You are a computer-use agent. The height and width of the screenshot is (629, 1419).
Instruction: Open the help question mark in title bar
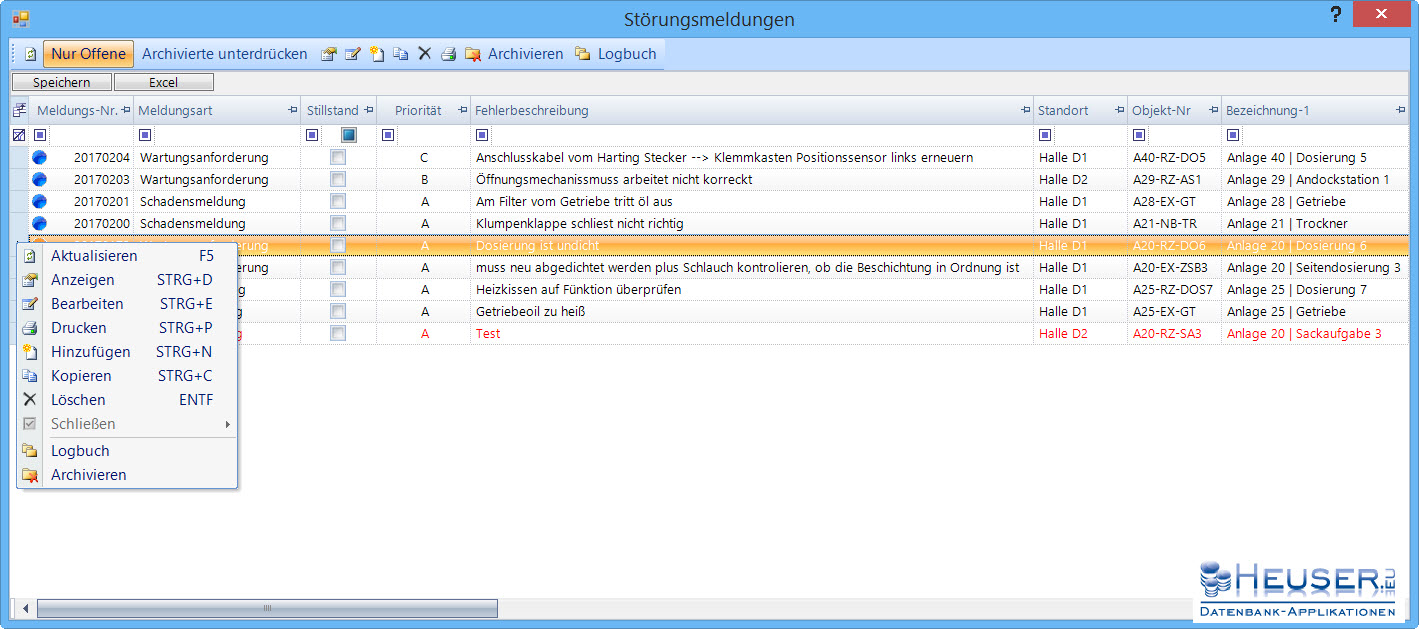click(x=1335, y=15)
